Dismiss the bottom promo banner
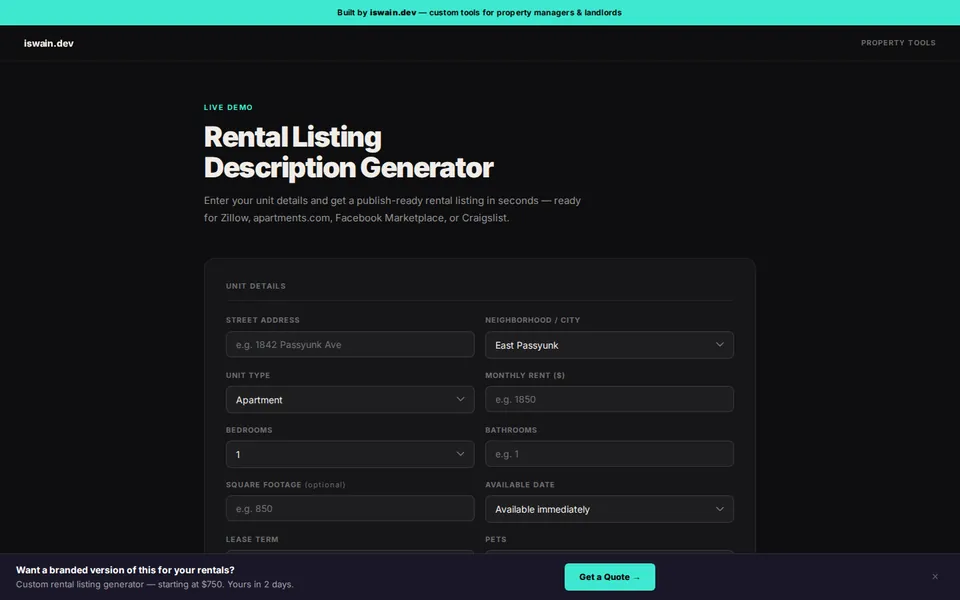 coord(934,577)
